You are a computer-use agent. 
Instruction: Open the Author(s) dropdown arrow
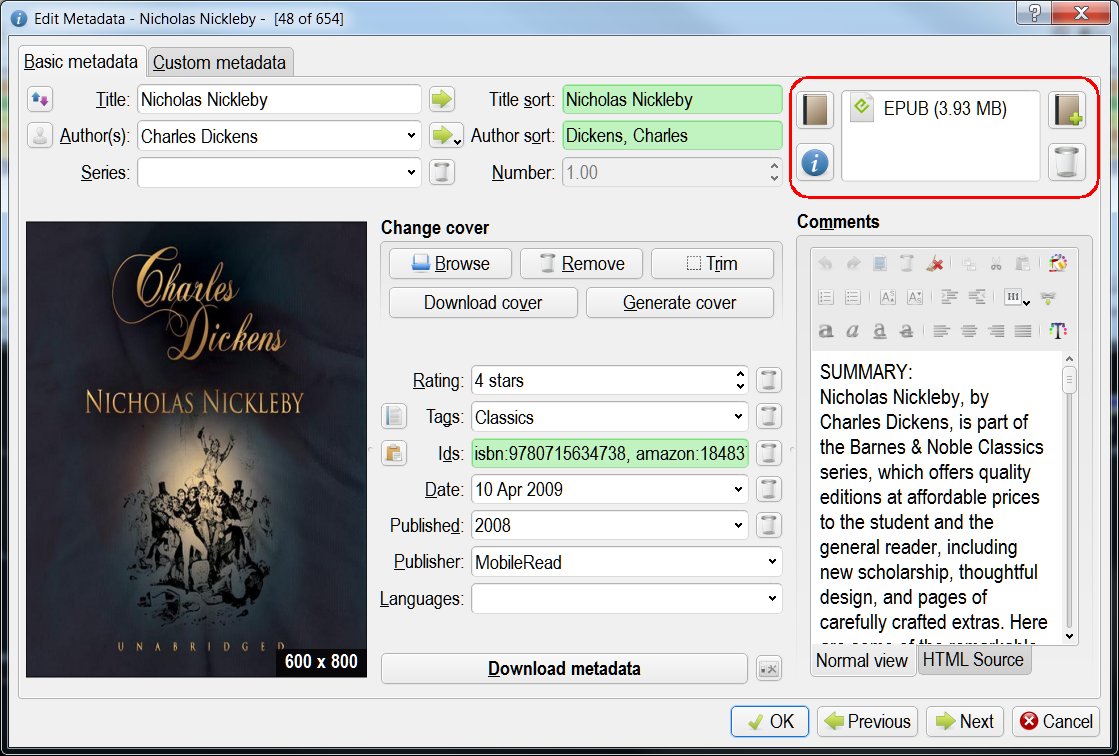(x=411, y=136)
